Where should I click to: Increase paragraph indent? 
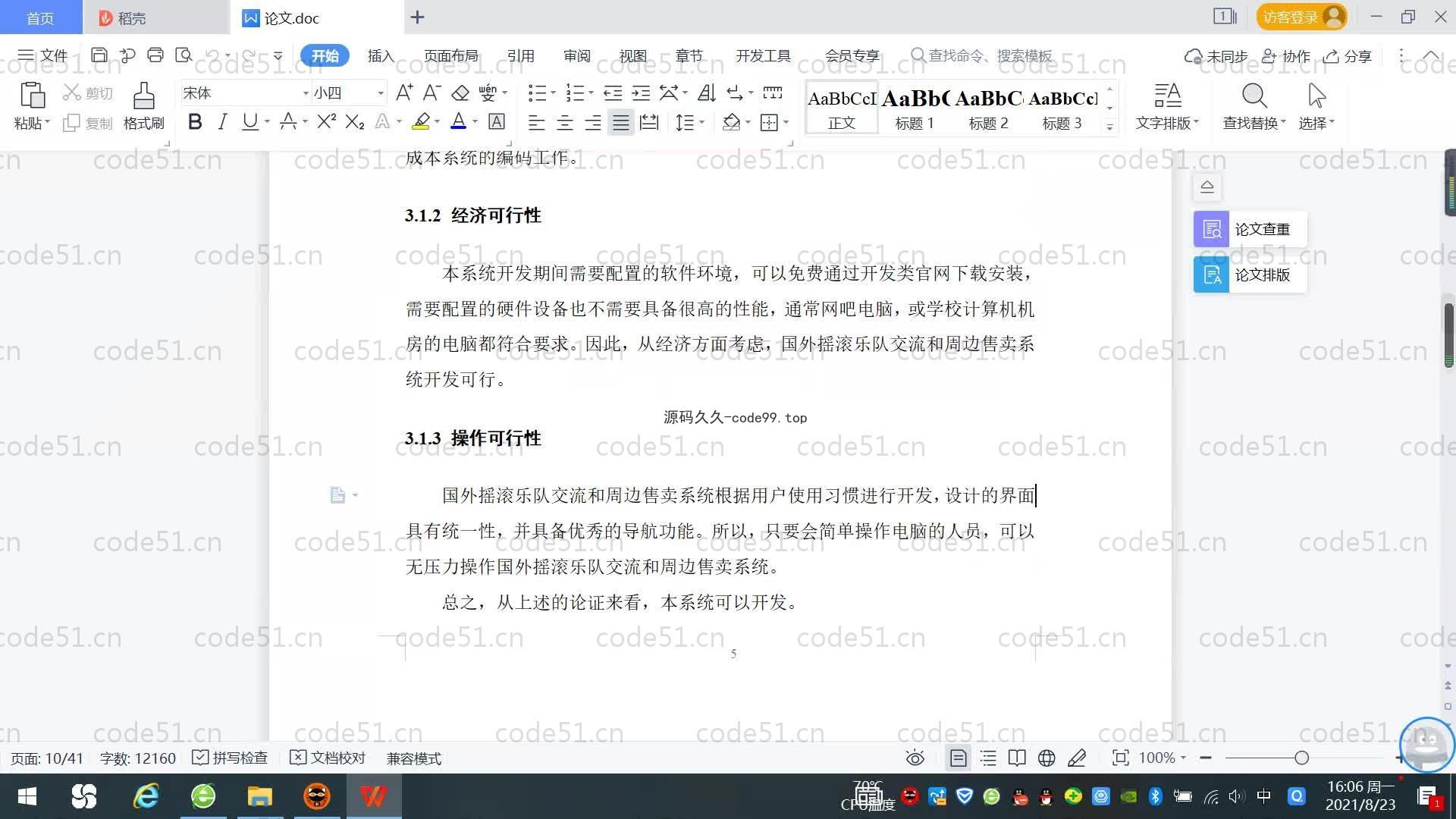[641, 93]
